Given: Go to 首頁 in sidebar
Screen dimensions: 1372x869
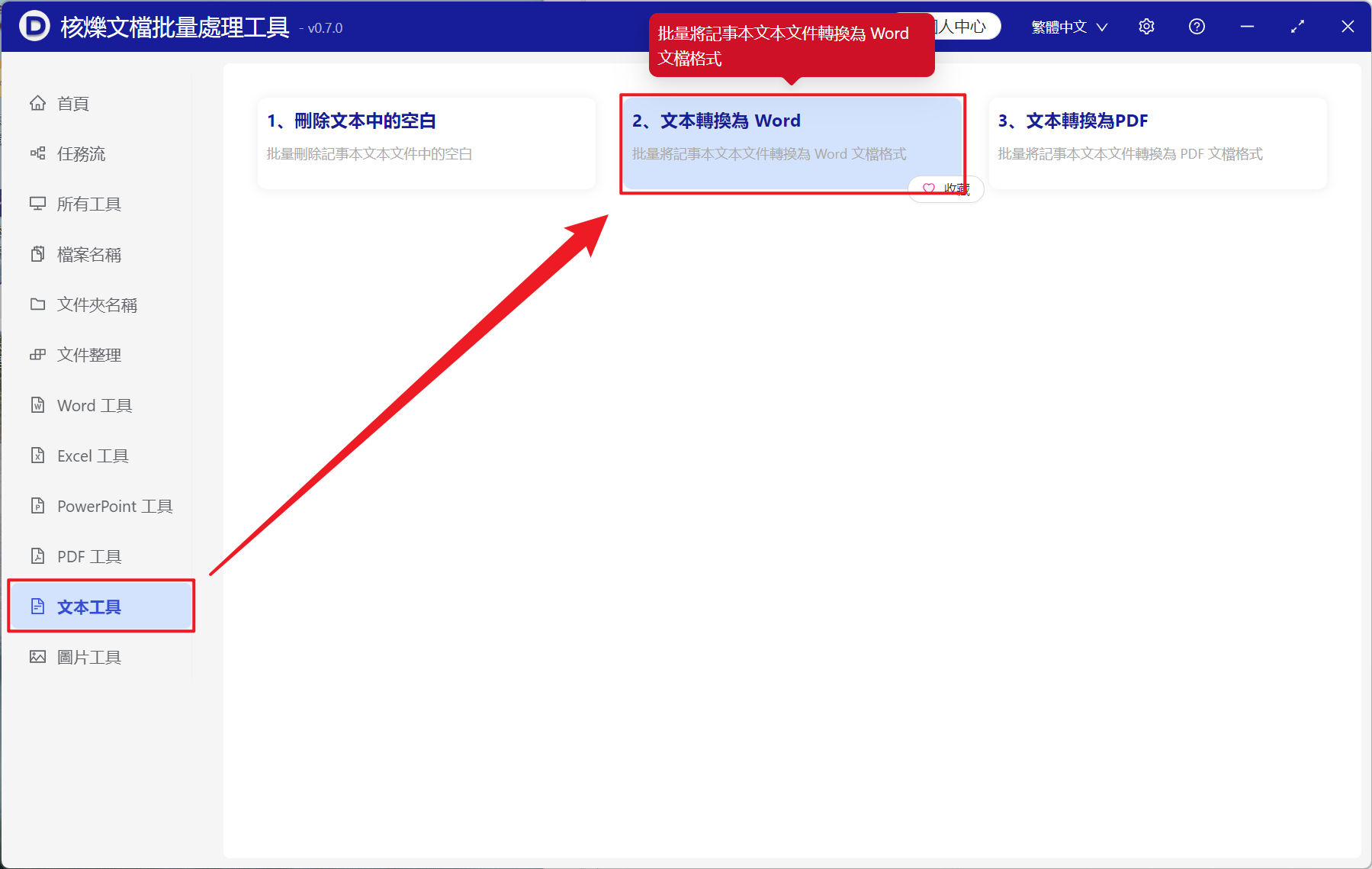Looking at the screenshot, I should (100, 103).
